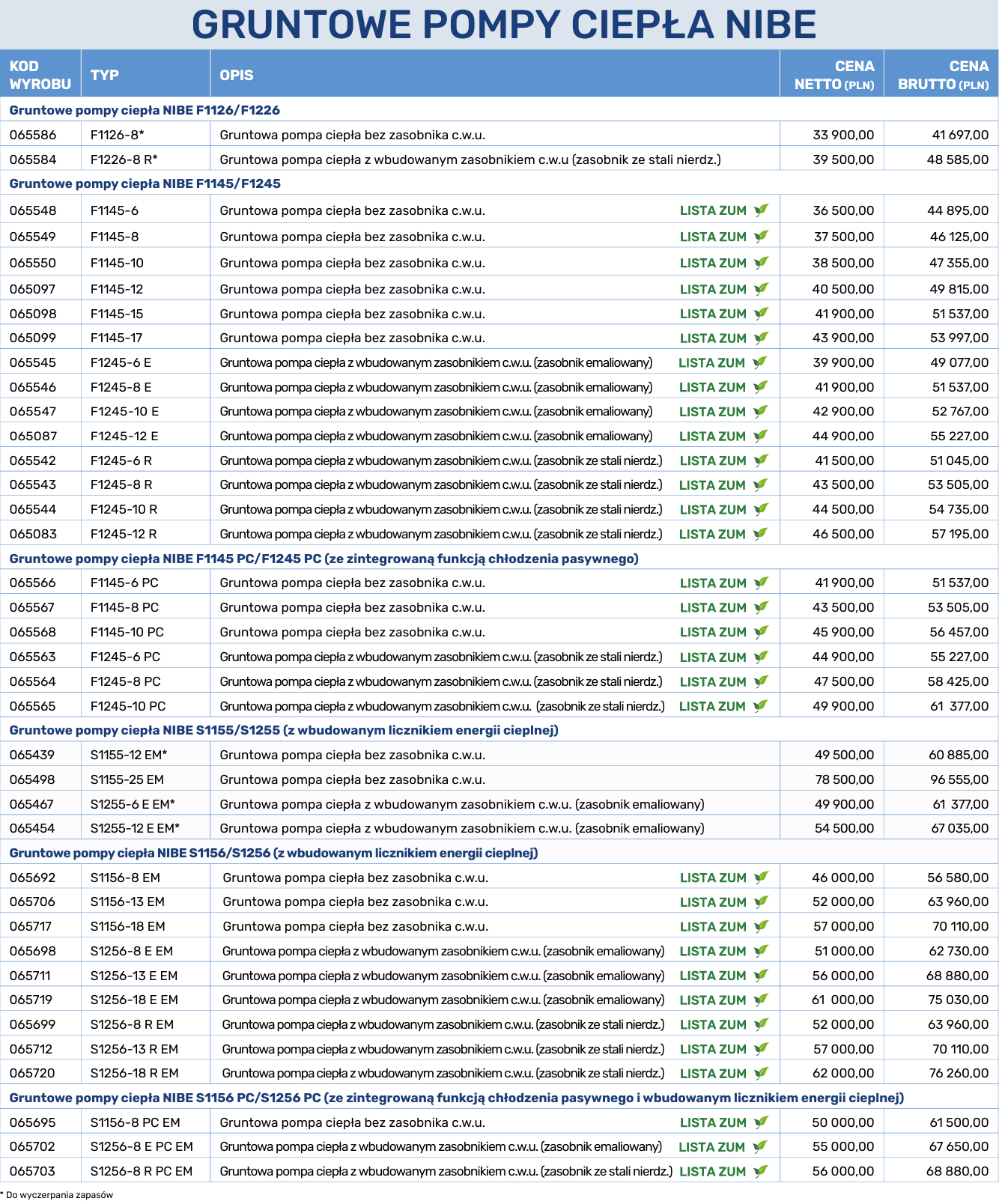Click the leaf icon in the F1145-8 PC row
Image resolution: width=1002 pixels, height=1204 pixels.
click(x=761, y=607)
